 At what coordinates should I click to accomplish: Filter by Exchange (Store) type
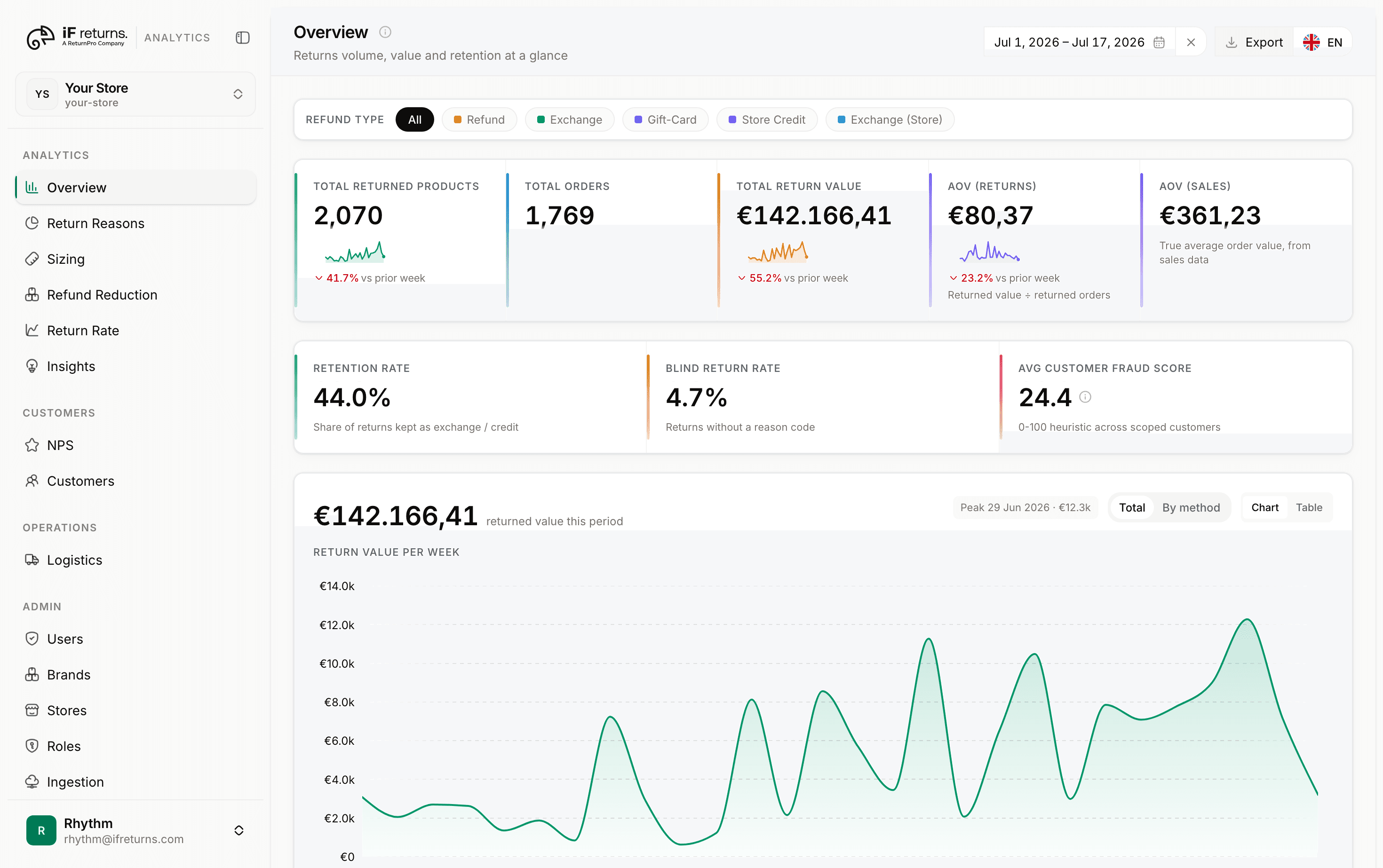(x=890, y=119)
